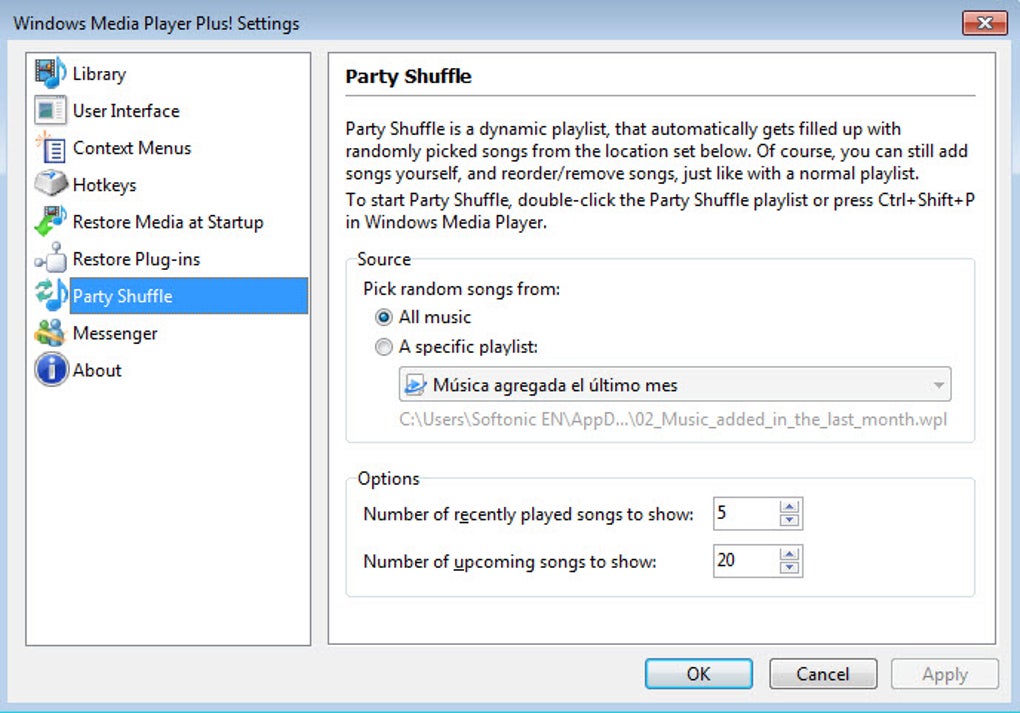Screen dimensions: 1020x713
Task: Click the Cancel button
Action: [x=823, y=674]
